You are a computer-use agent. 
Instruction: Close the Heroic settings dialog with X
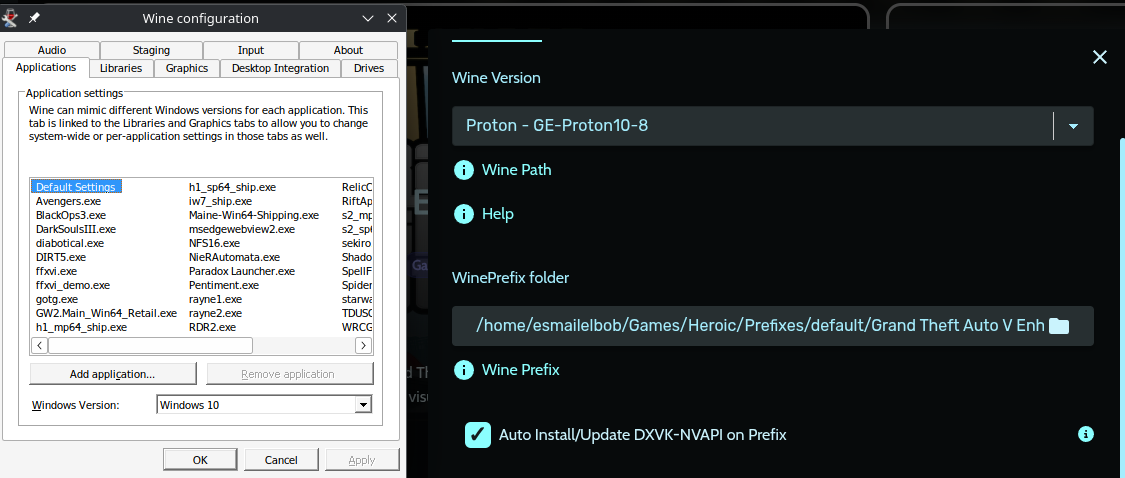(x=1099, y=57)
